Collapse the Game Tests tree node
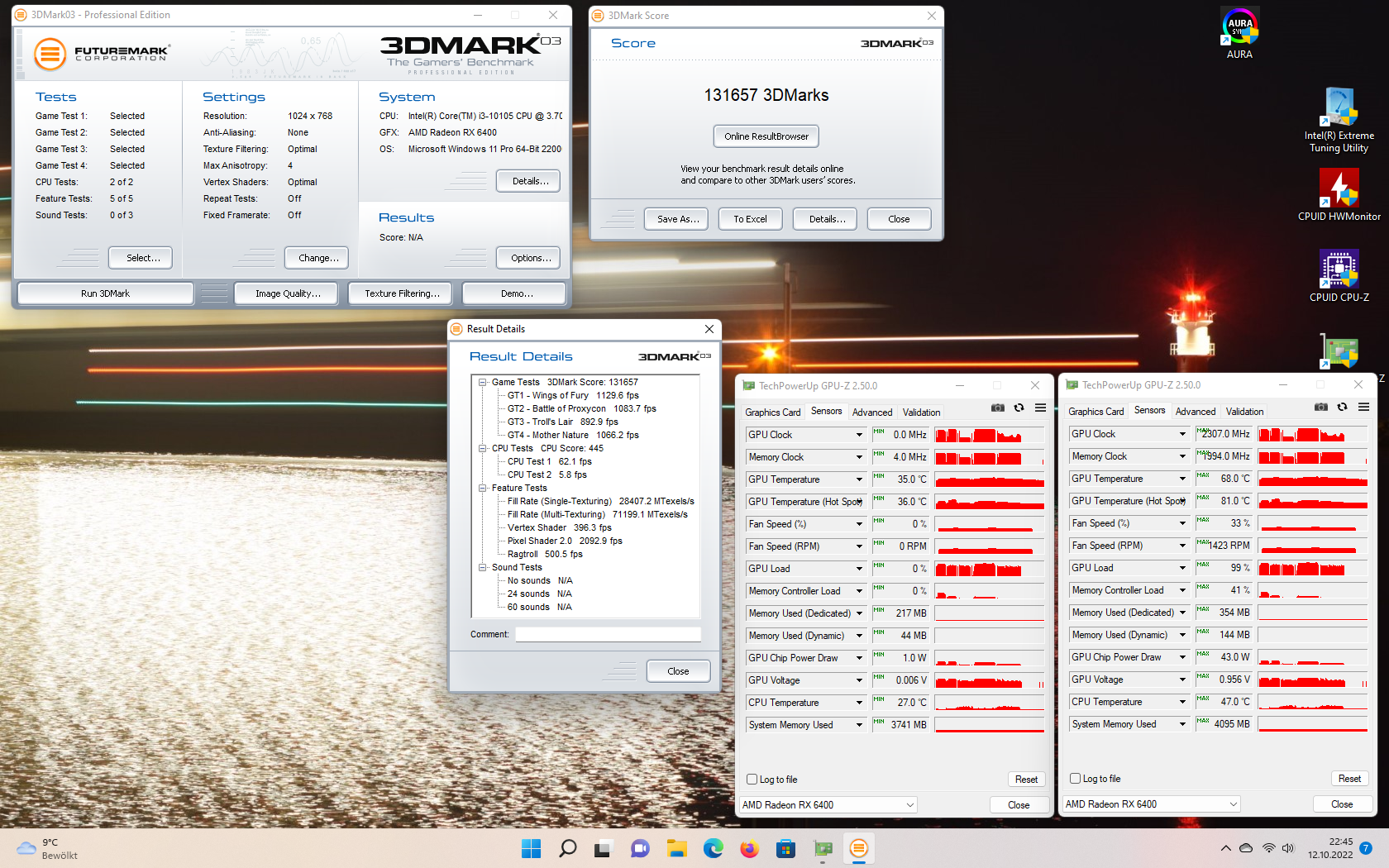1389x868 pixels. pos(484,382)
